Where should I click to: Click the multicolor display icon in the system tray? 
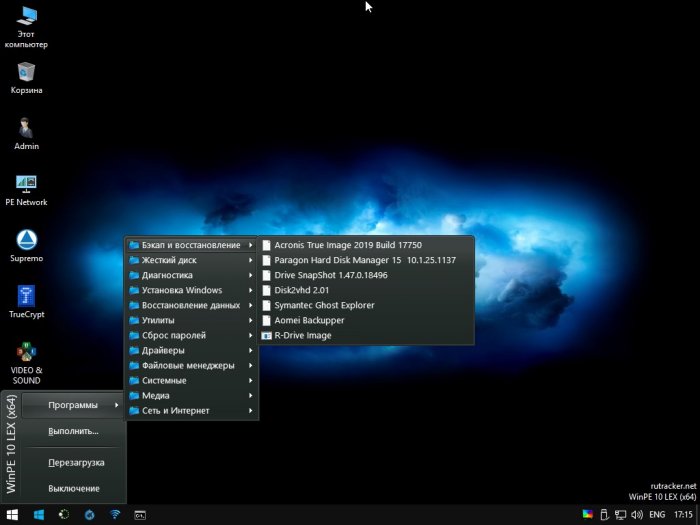pyautogui.click(x=588, y=515)
